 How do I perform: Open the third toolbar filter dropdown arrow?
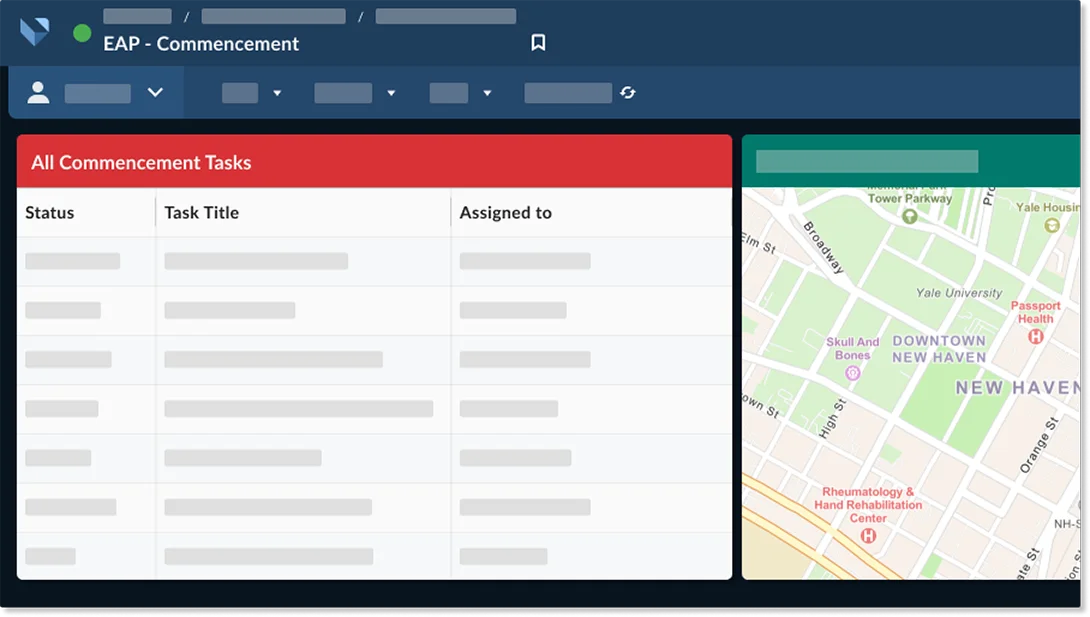[487, 93]
